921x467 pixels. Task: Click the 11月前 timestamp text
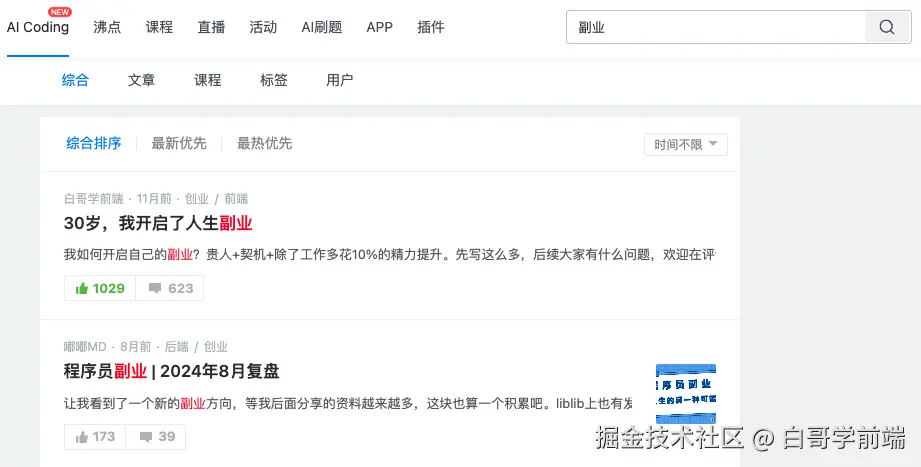(x=154, y=199)
